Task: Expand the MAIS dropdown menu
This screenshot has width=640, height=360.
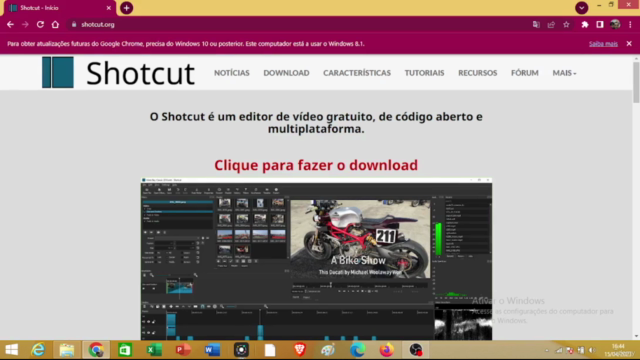Action: pos(564,73)
